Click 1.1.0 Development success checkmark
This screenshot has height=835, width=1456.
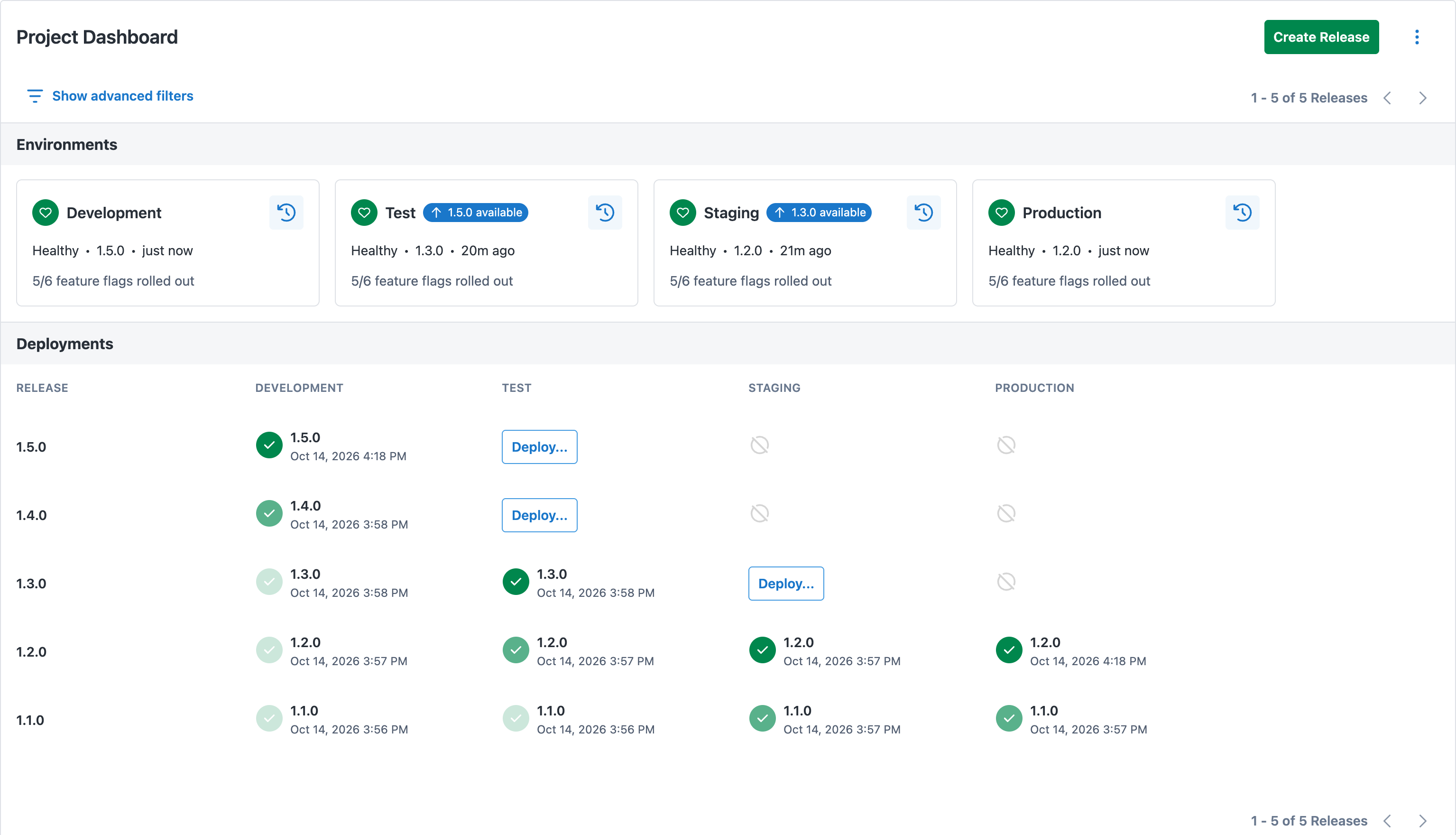point(269,718)
